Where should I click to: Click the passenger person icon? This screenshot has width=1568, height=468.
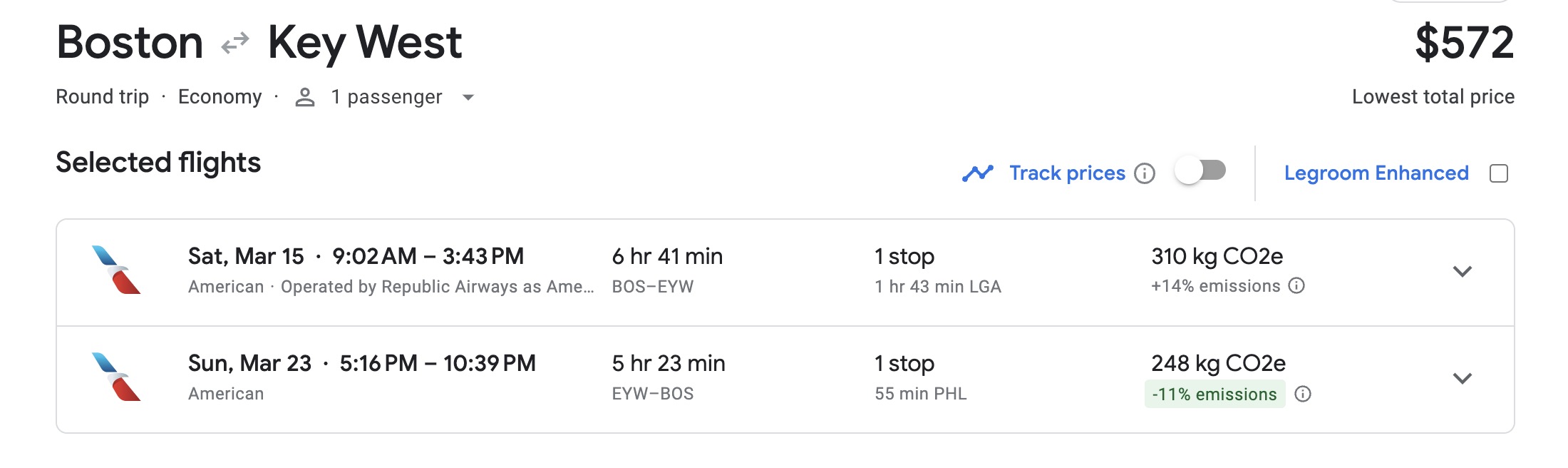[x=305, y=96]
